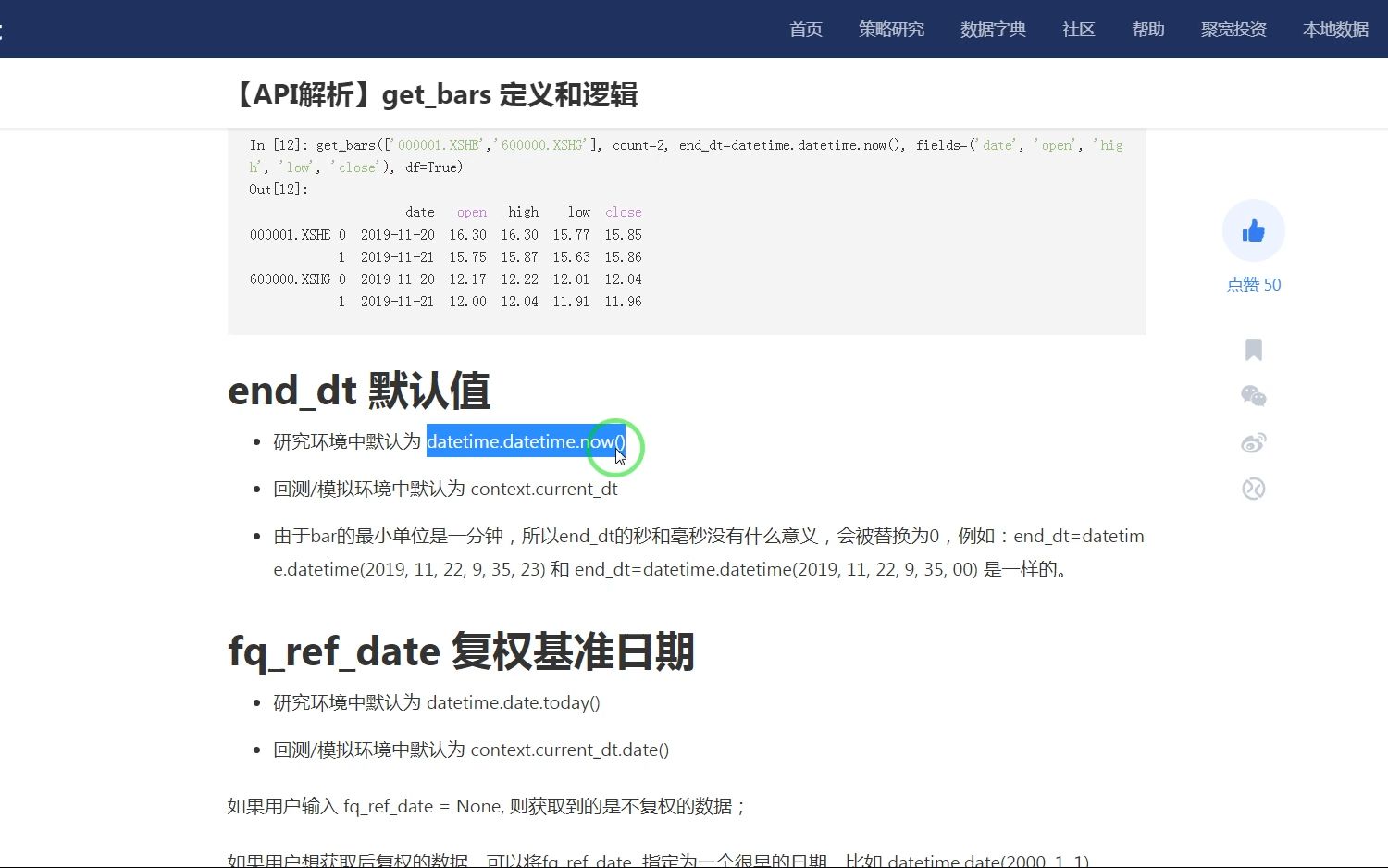Click 600000.XSHG row label in output

290,279
